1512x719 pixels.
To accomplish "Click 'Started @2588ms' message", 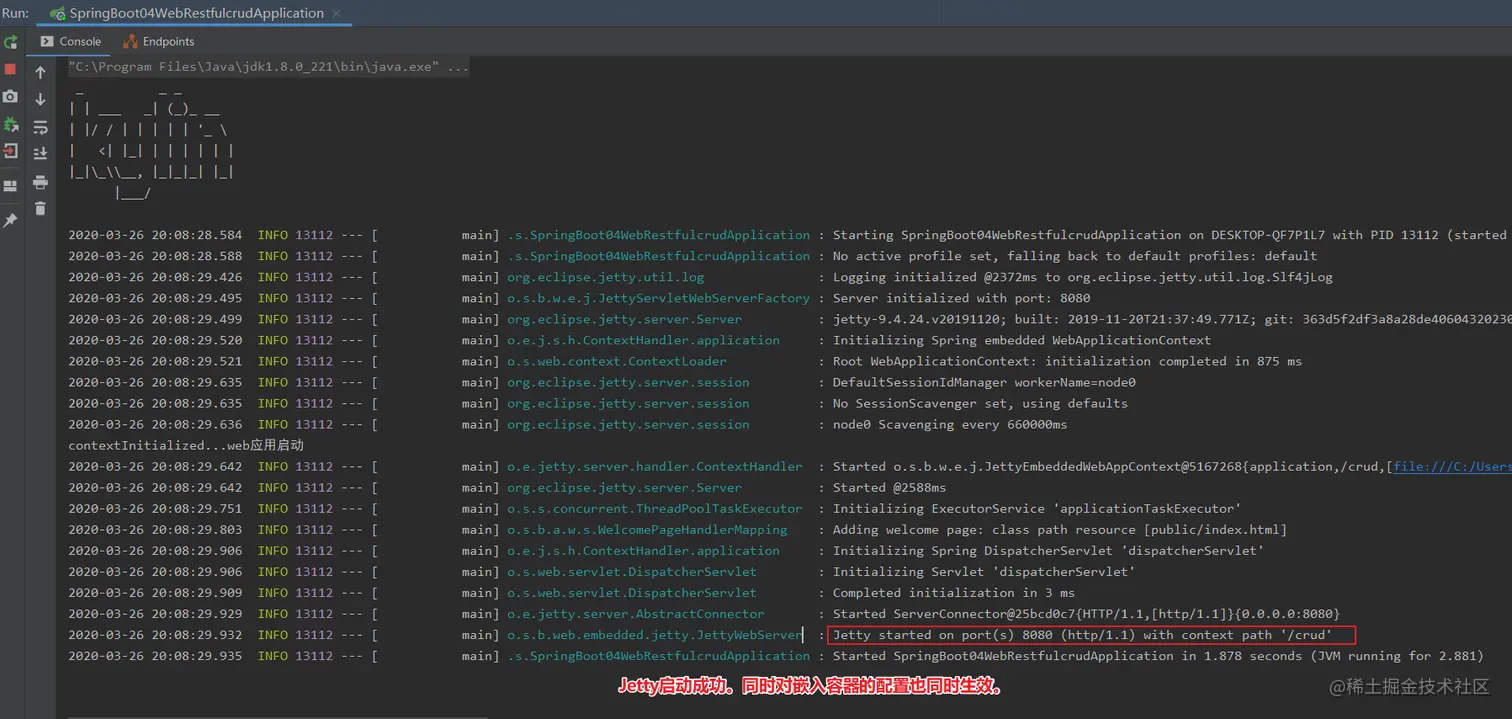I will pyautogui.click(x=889, y=488).
